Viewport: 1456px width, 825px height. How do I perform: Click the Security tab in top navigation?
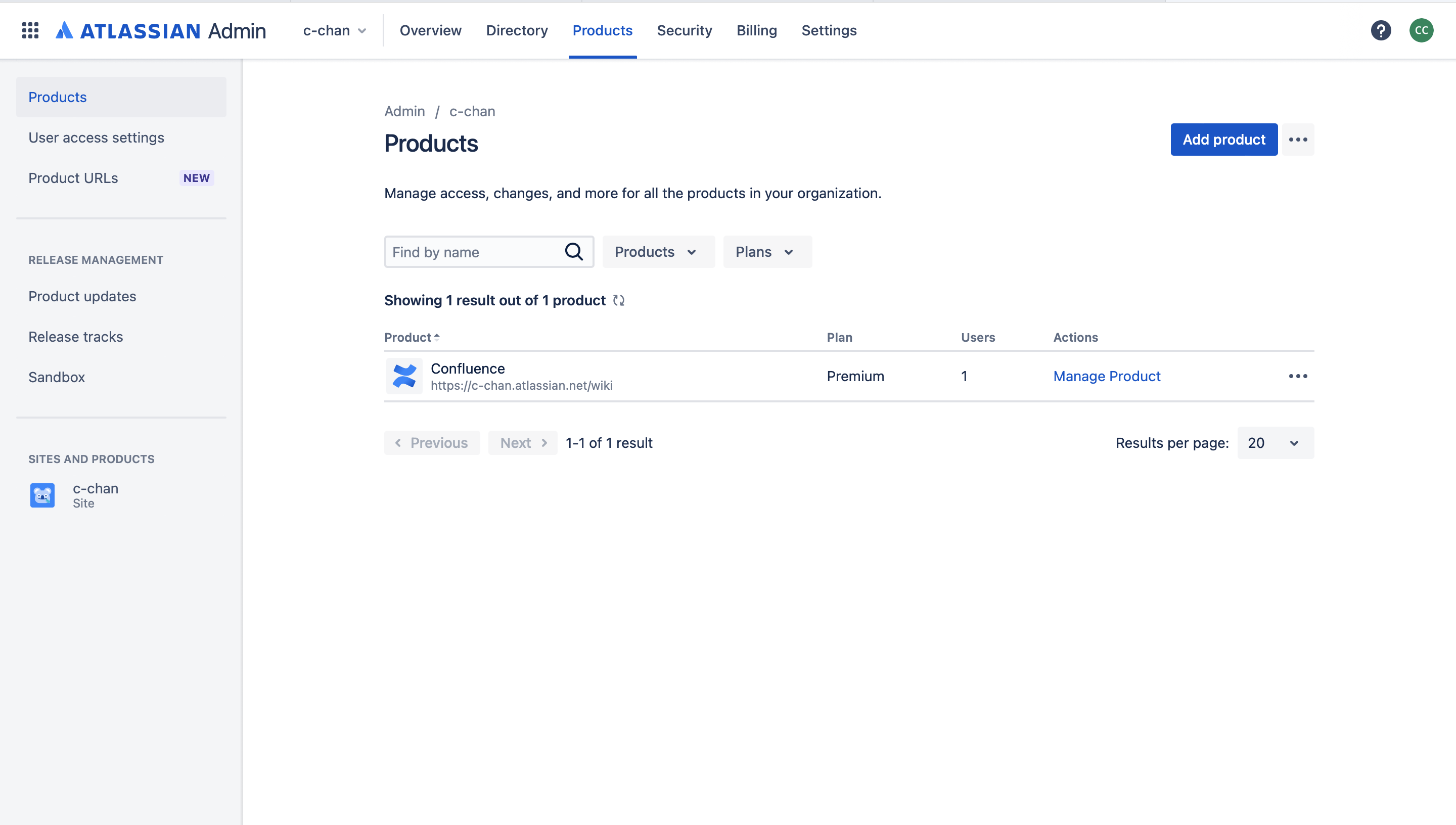pos(685,30)
